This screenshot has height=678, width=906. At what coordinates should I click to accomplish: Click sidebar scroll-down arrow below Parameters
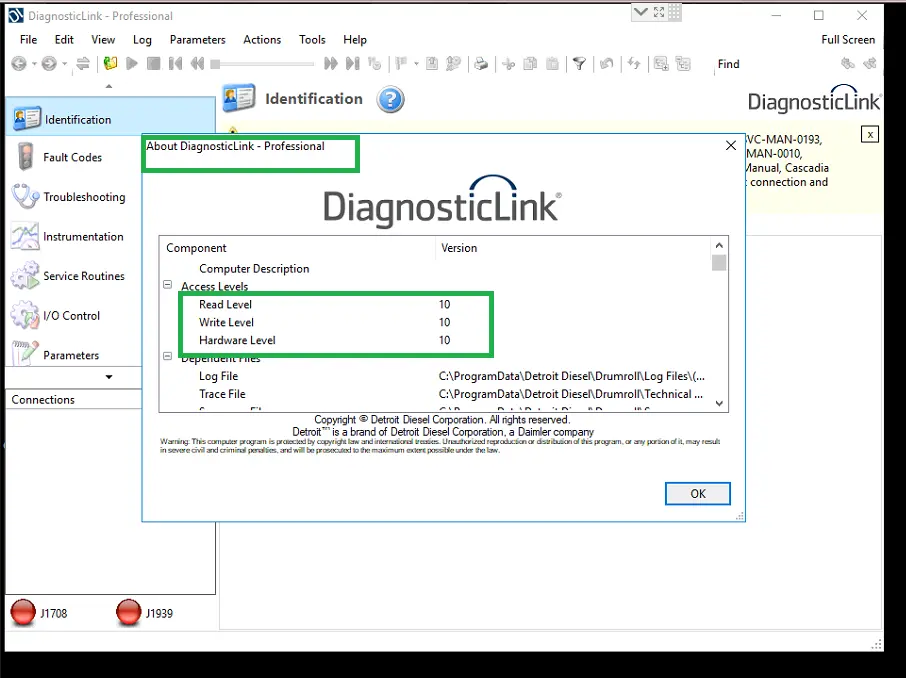(x=109, y=377)
